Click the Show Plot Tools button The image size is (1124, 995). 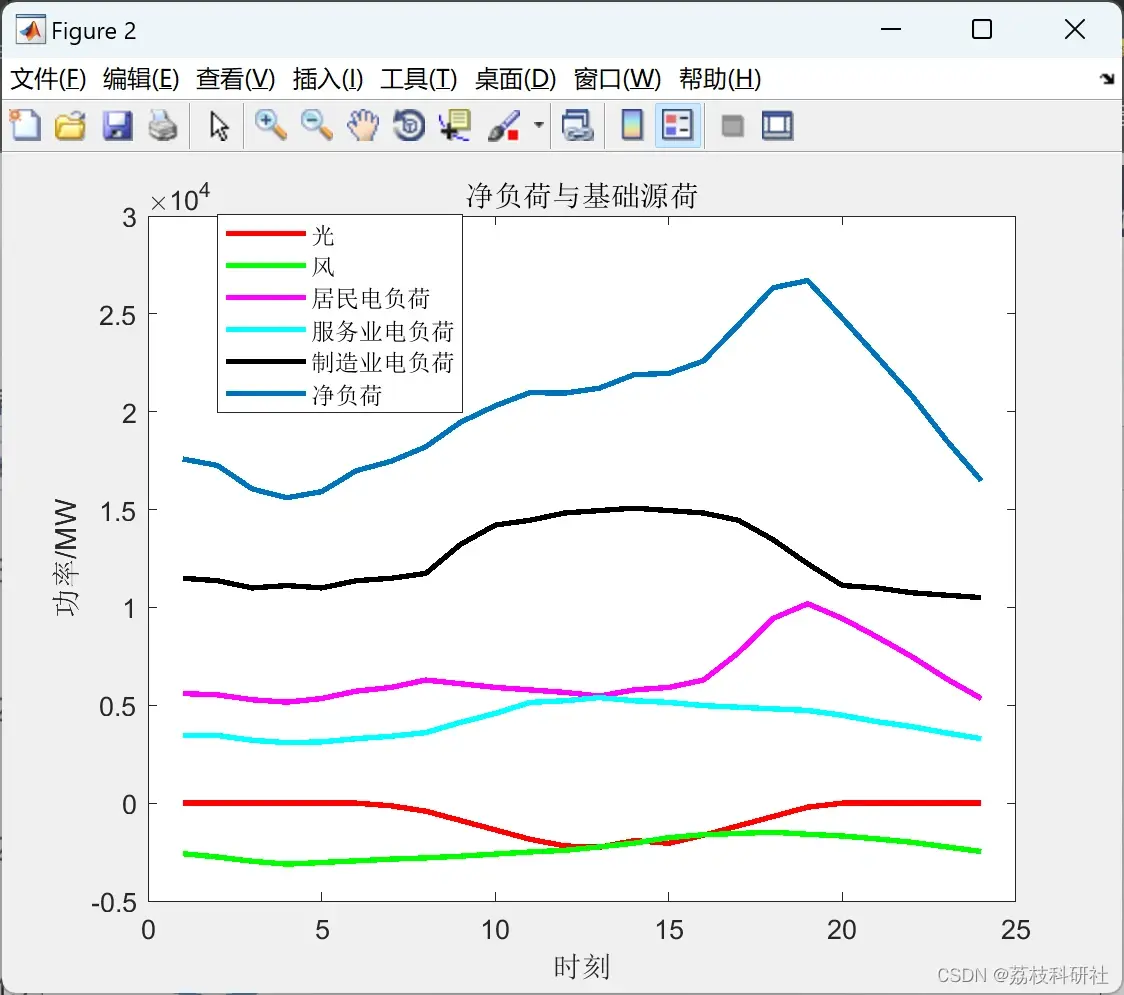point(778,125)
